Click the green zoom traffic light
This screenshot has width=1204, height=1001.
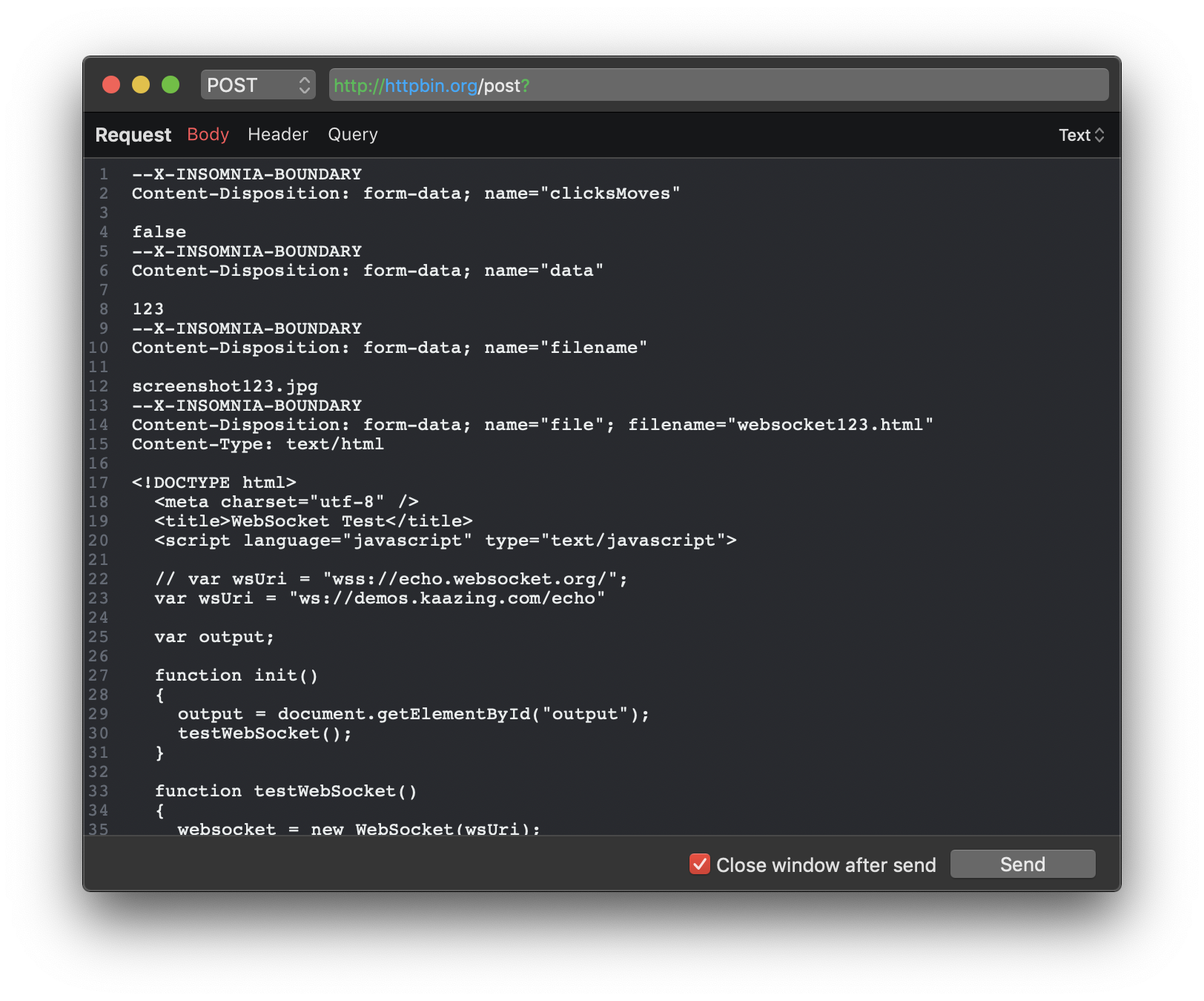pos(170,85)
